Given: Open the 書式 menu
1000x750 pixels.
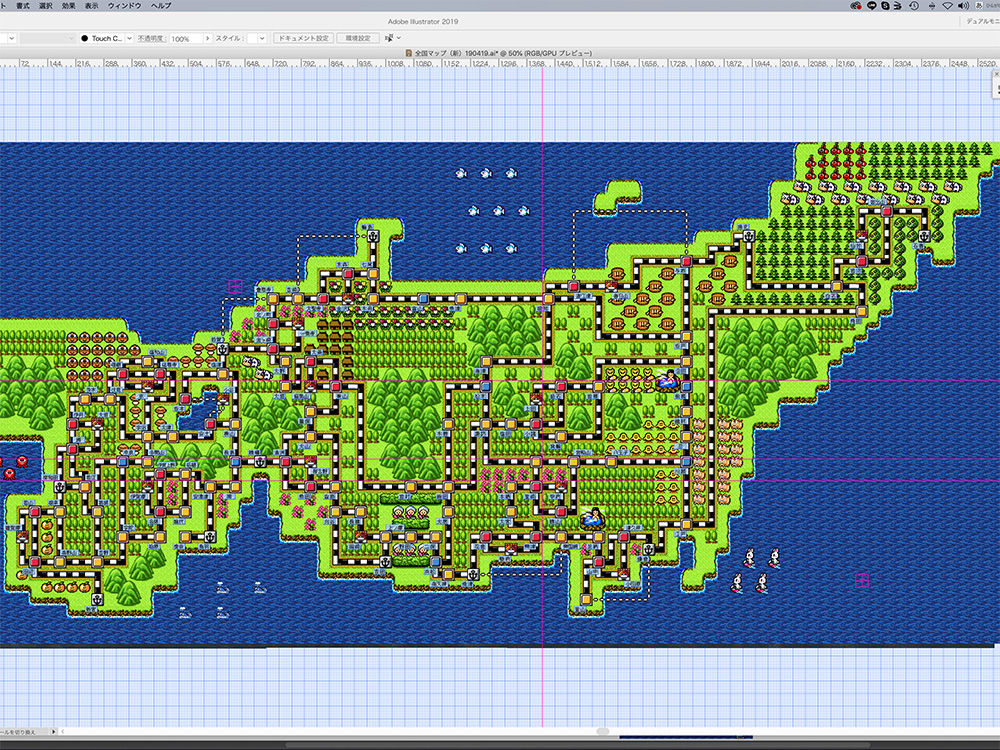Looking at the screenshot, I should click(22, 6).
